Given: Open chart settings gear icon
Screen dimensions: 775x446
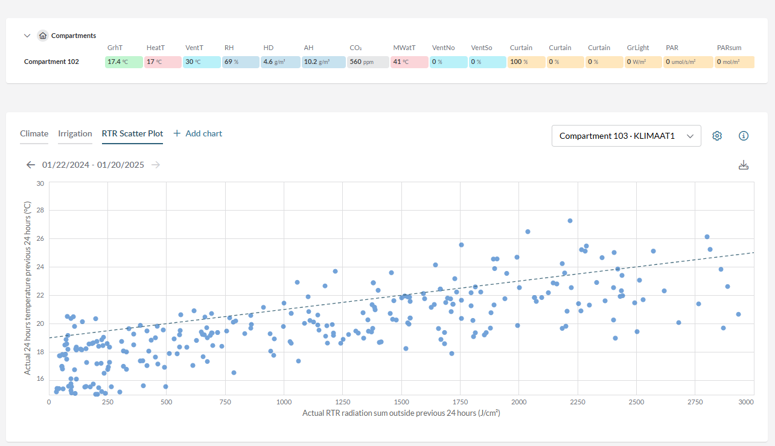Looking at the screenshot, I should (717, 136).
